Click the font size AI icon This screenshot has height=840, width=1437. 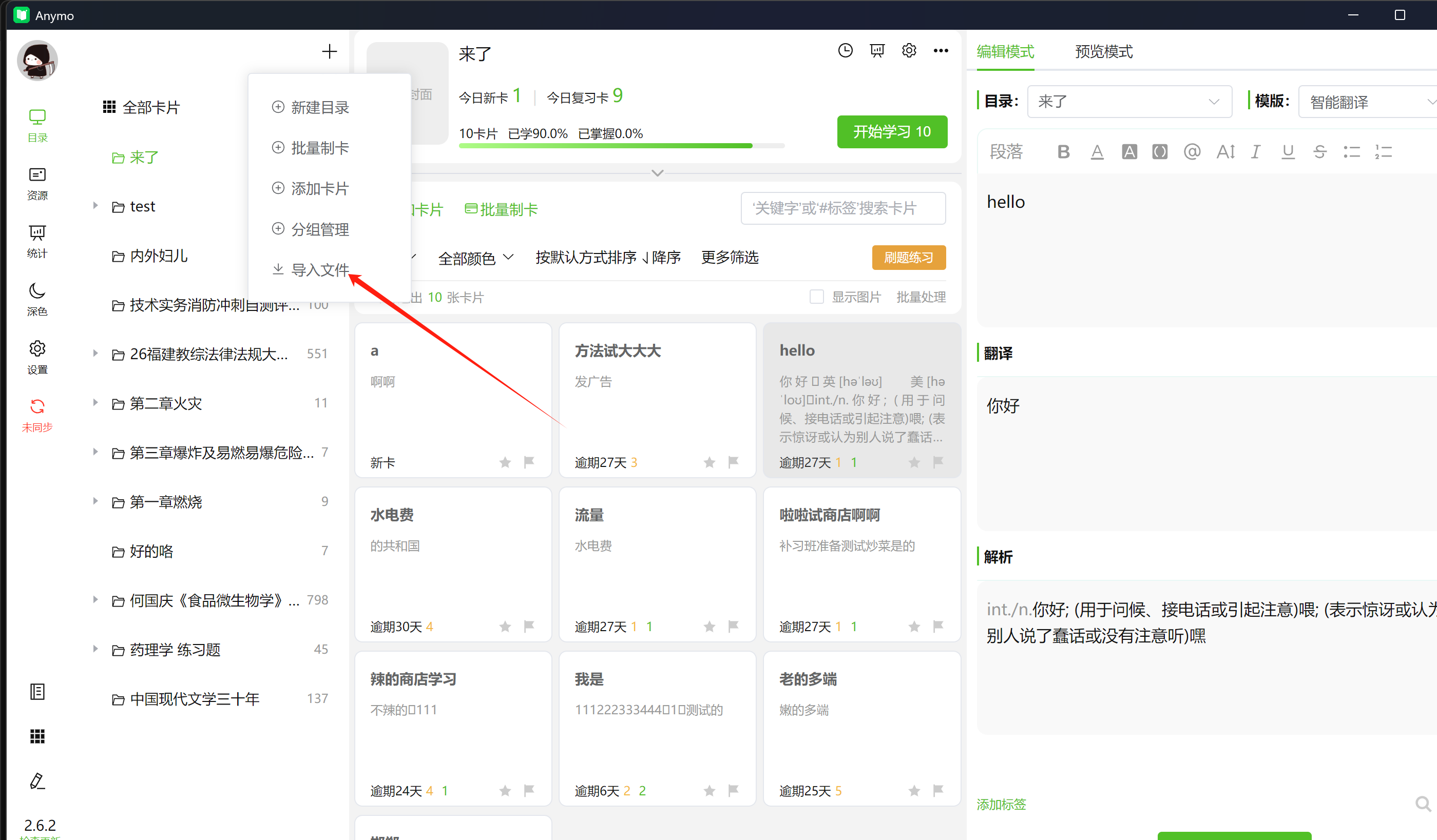pyautogui.click(x=1225, y=151)
